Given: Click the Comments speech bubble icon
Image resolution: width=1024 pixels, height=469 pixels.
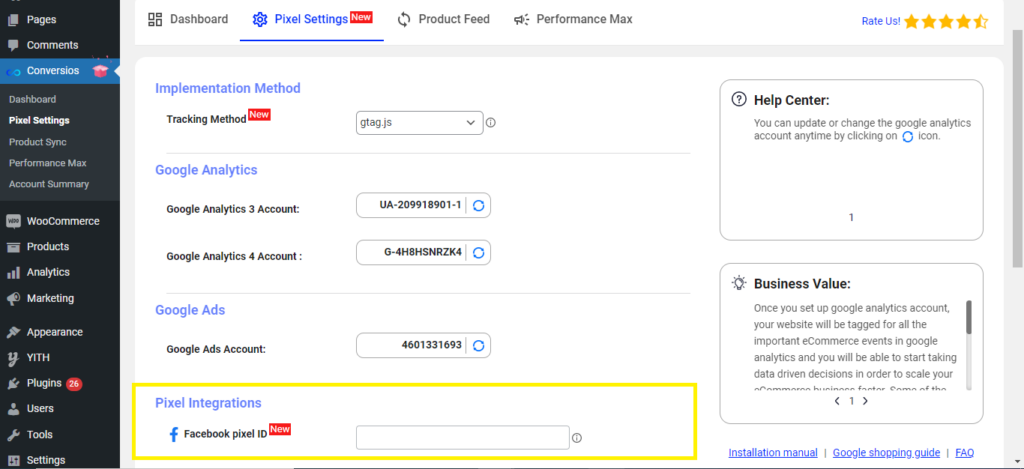Looking at the screenshot, I should tap(13, 45).
